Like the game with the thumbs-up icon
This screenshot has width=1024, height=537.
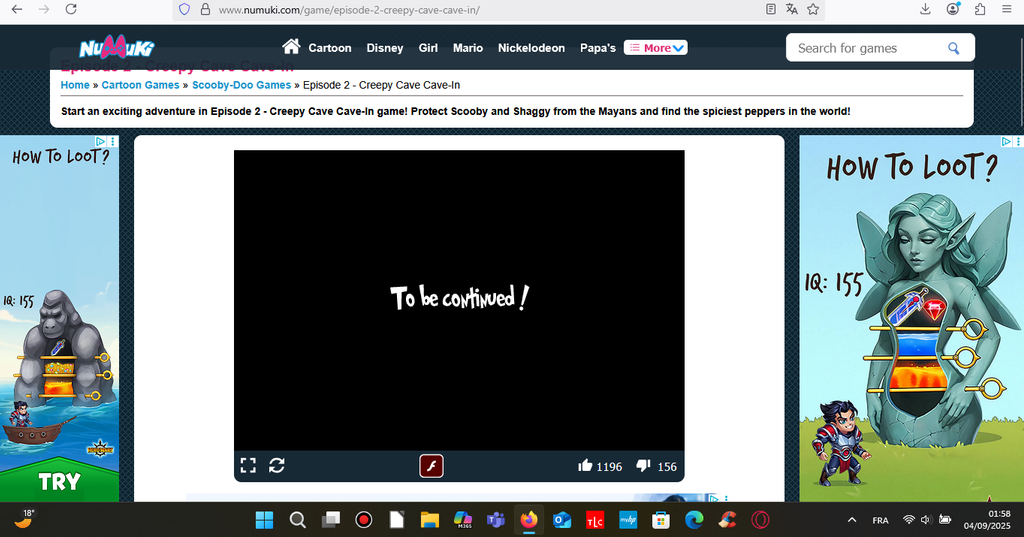coord(585,465)
